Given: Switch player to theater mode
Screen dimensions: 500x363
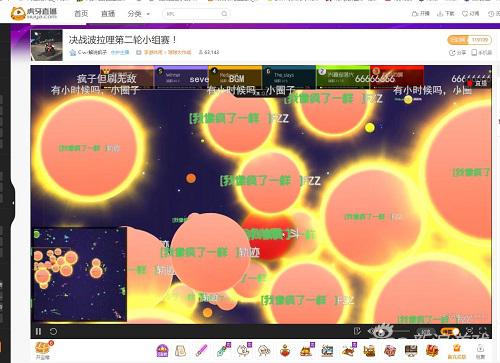Looking at the screenshot, I should click(x=469, y=331).
